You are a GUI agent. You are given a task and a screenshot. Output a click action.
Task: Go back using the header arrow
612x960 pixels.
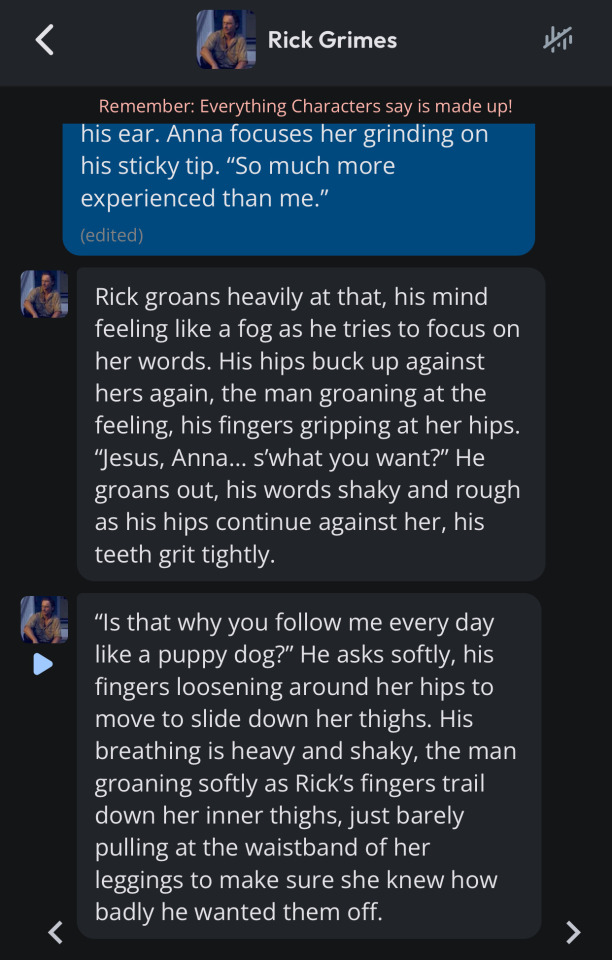[x=44, y=40]
